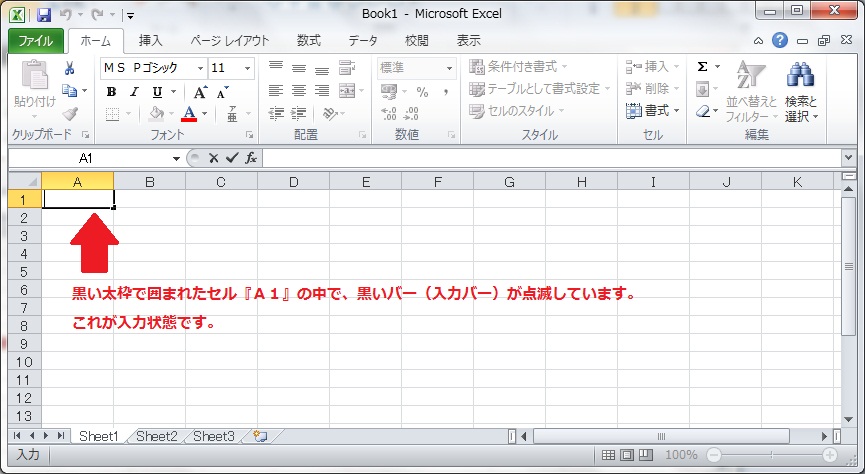Click the fill color paint bucket icon
The image size is (865, 474).
(x=157, y=114)
